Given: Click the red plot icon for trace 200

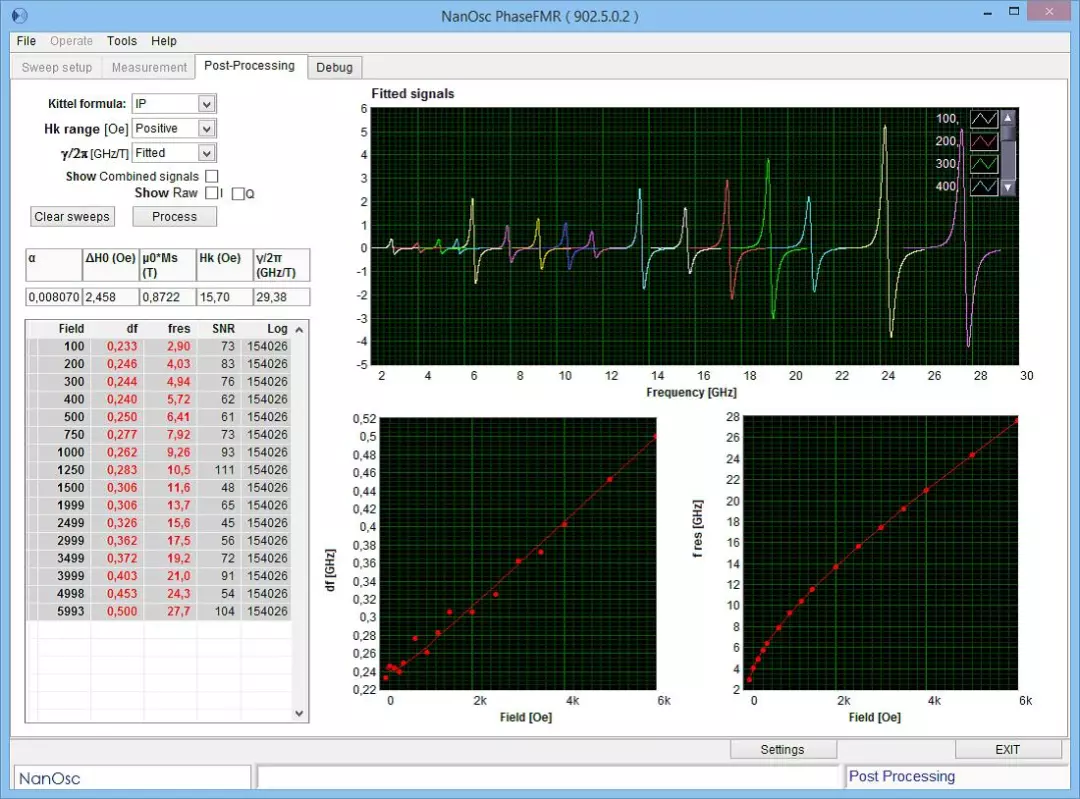Looking at the screenshot, I should (x=984, y=141).
